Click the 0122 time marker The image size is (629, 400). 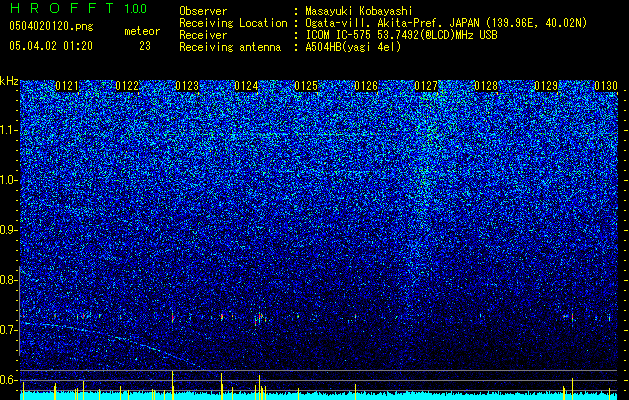(x=127, y=86)
